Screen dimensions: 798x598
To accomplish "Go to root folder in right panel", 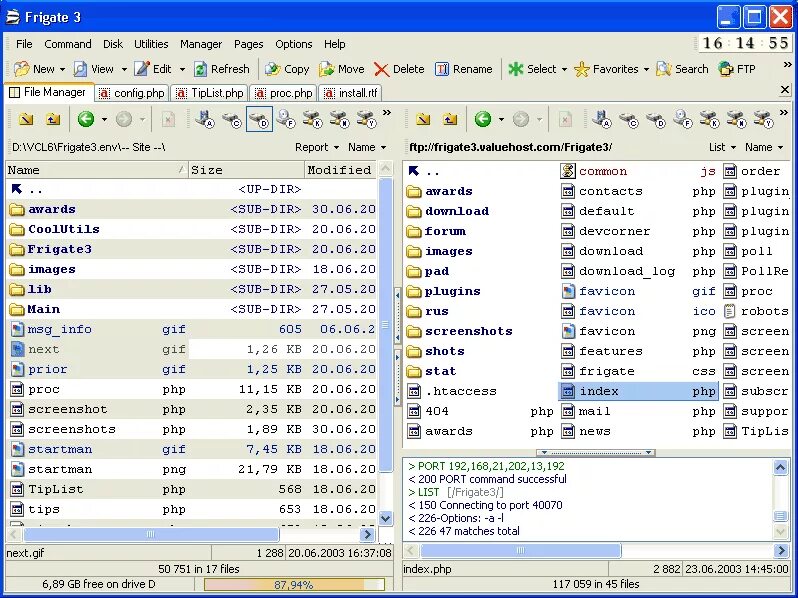I will pos(423,119).
